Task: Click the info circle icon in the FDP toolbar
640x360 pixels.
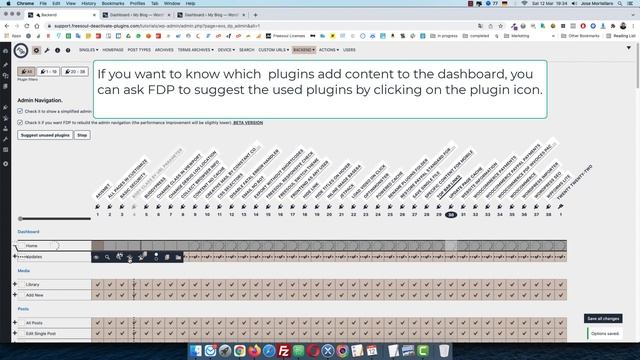Action: [x=58, y=50]
